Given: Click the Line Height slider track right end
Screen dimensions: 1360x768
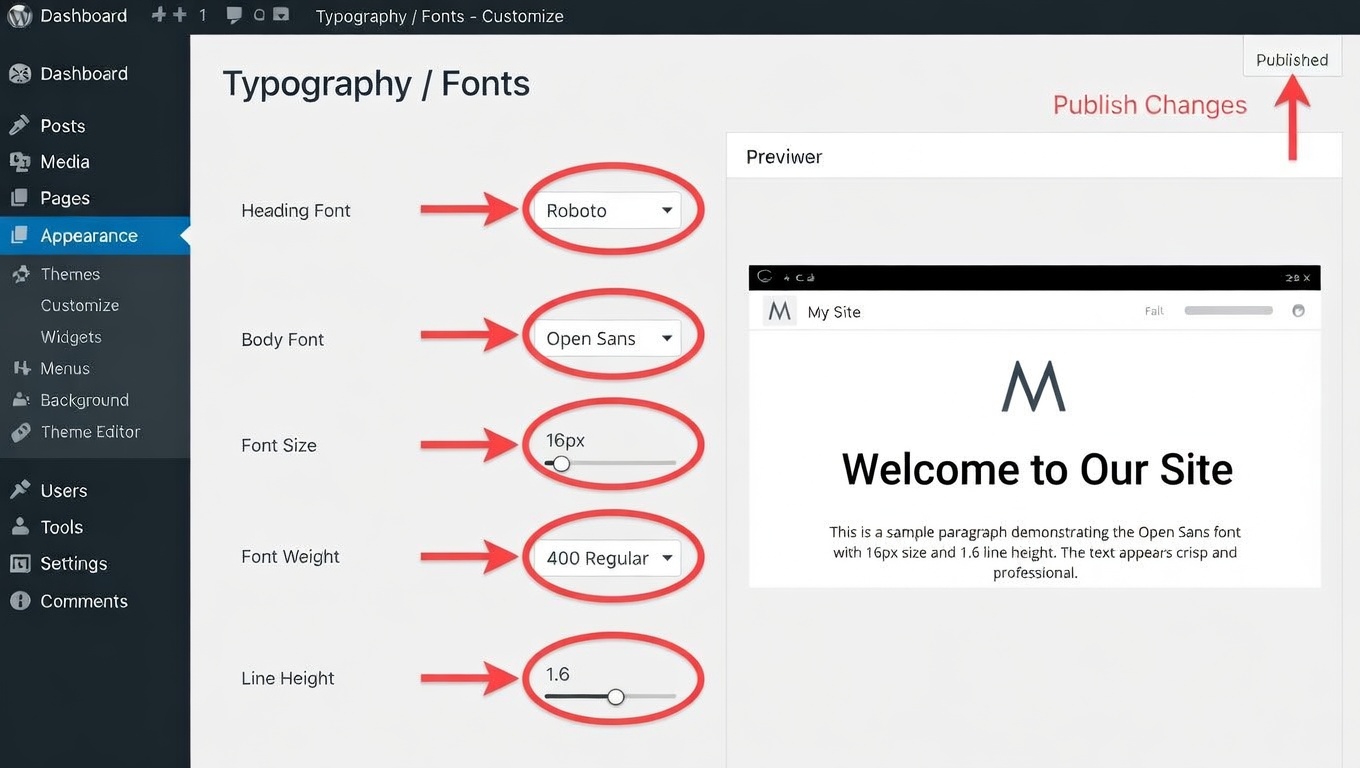Looking at the screenshot, I should point(674,696).
